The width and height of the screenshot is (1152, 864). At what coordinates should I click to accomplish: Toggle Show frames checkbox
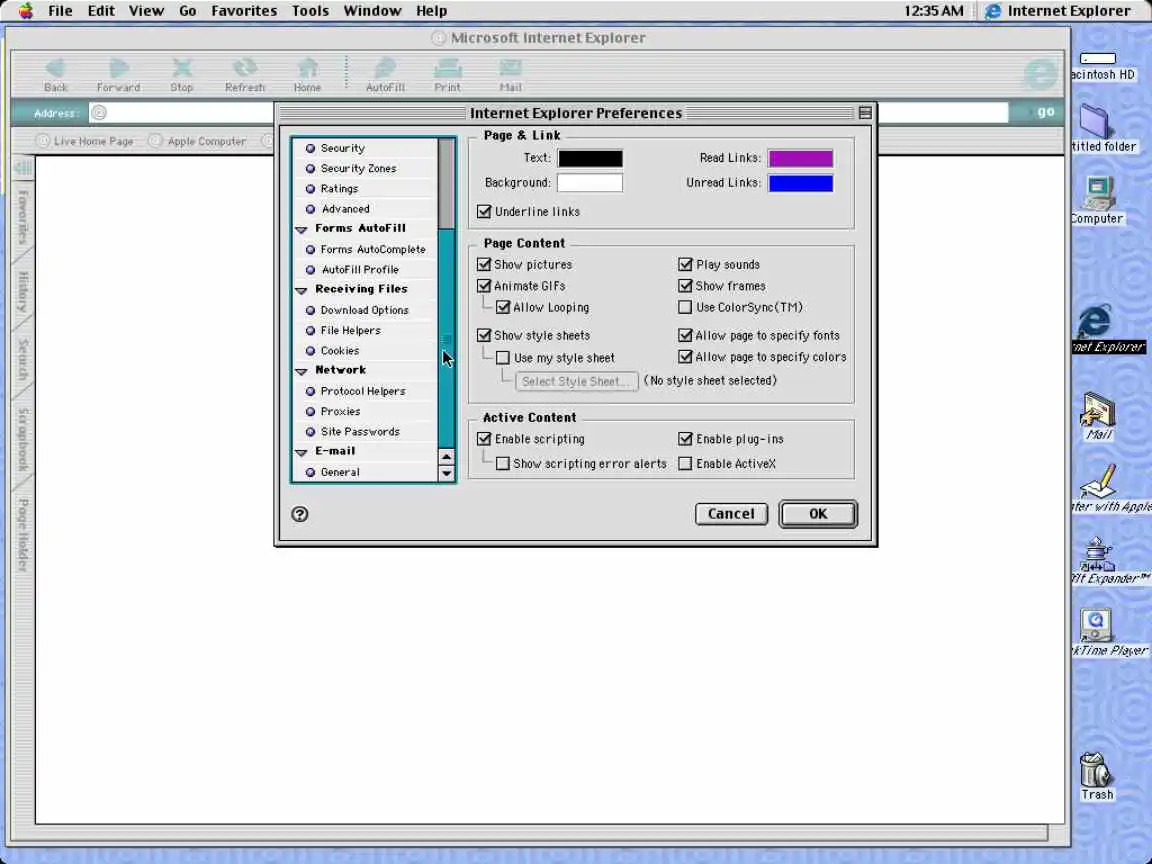coord(685,286)
